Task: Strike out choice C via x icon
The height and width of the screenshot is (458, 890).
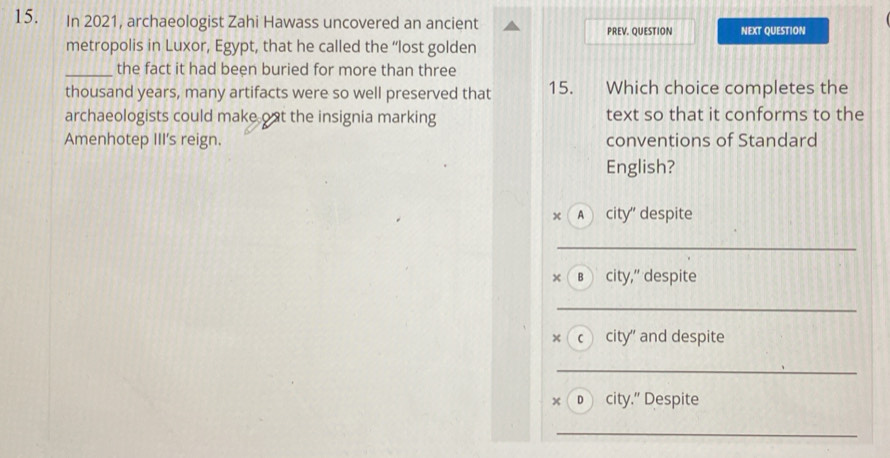Action: pyautogui.click(x=558, y=338)
